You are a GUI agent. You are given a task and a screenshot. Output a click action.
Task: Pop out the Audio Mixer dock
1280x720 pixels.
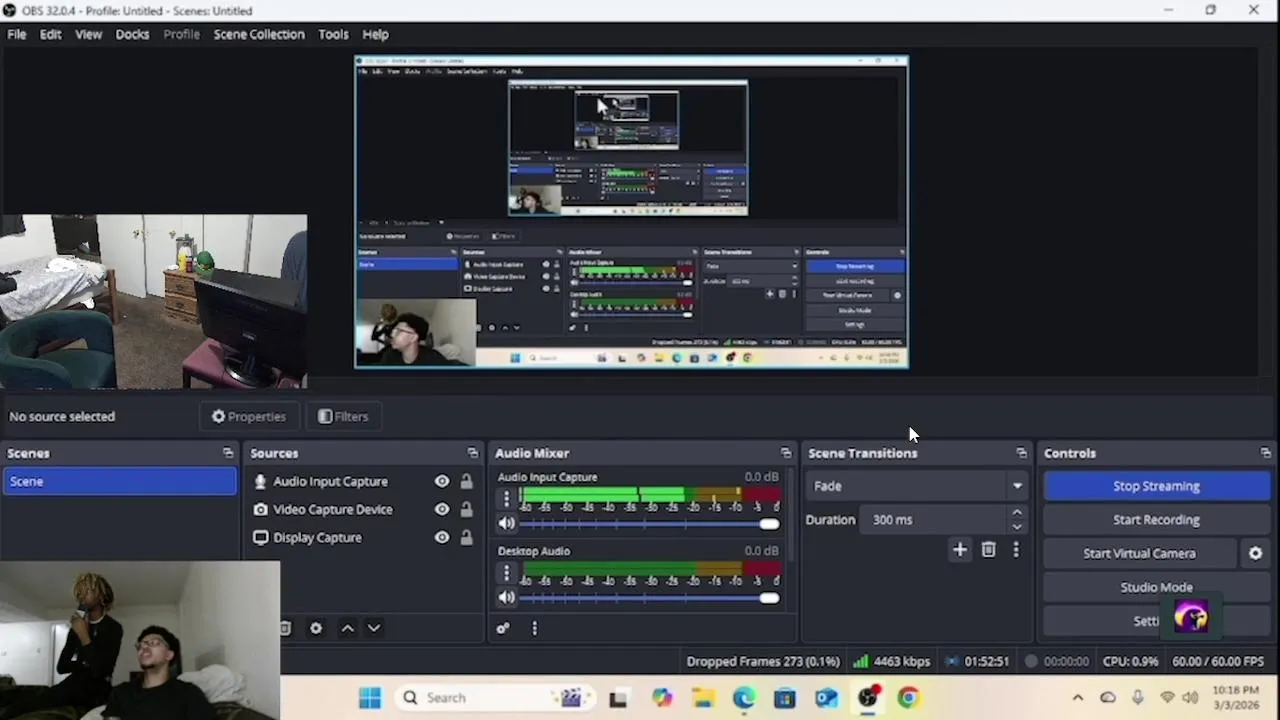point(785,453)
